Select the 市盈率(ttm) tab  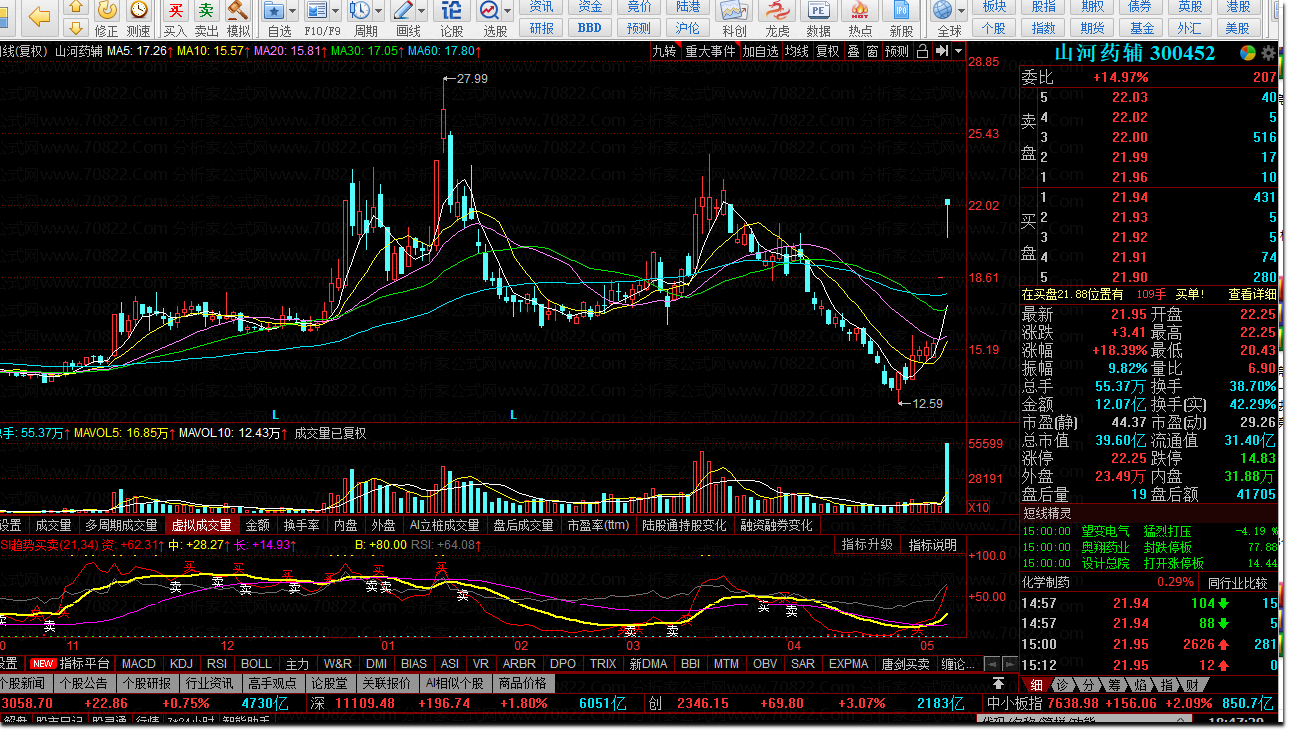(598, 525)
